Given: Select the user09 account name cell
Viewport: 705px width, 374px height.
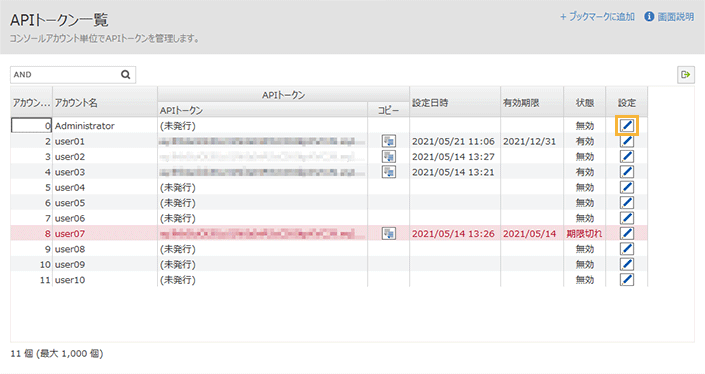Looking at the screenshot, I should tap(105, 264).
